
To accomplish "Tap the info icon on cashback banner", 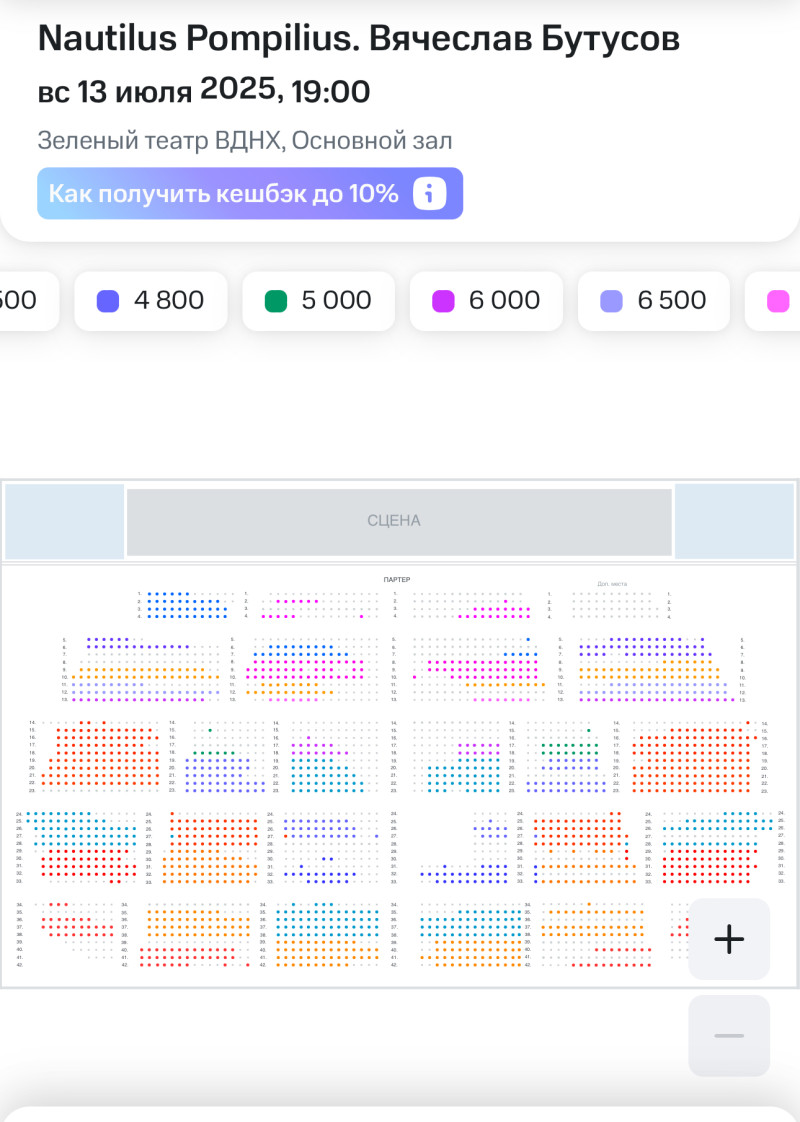I will 429,193.
